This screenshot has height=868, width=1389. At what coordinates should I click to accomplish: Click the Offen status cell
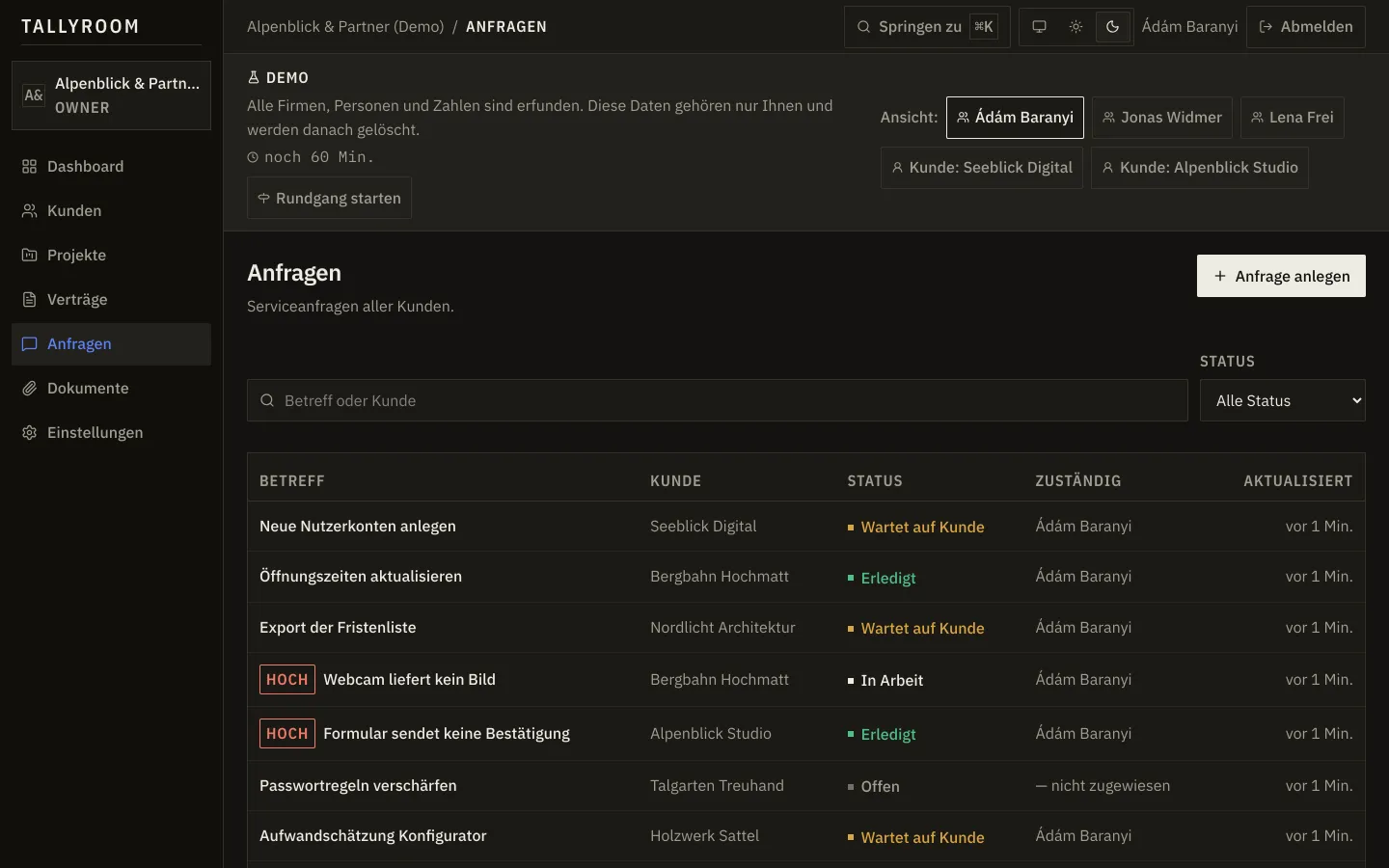[874, 787]
